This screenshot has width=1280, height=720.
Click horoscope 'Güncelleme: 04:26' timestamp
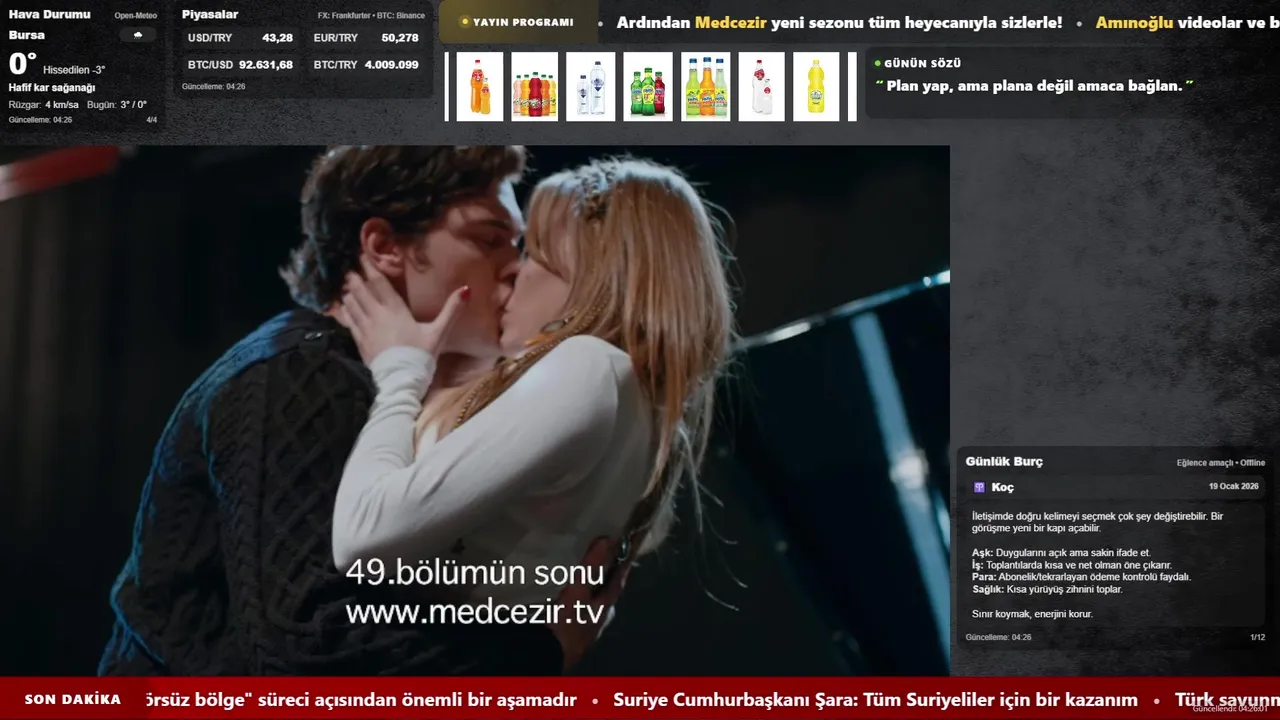998,637
